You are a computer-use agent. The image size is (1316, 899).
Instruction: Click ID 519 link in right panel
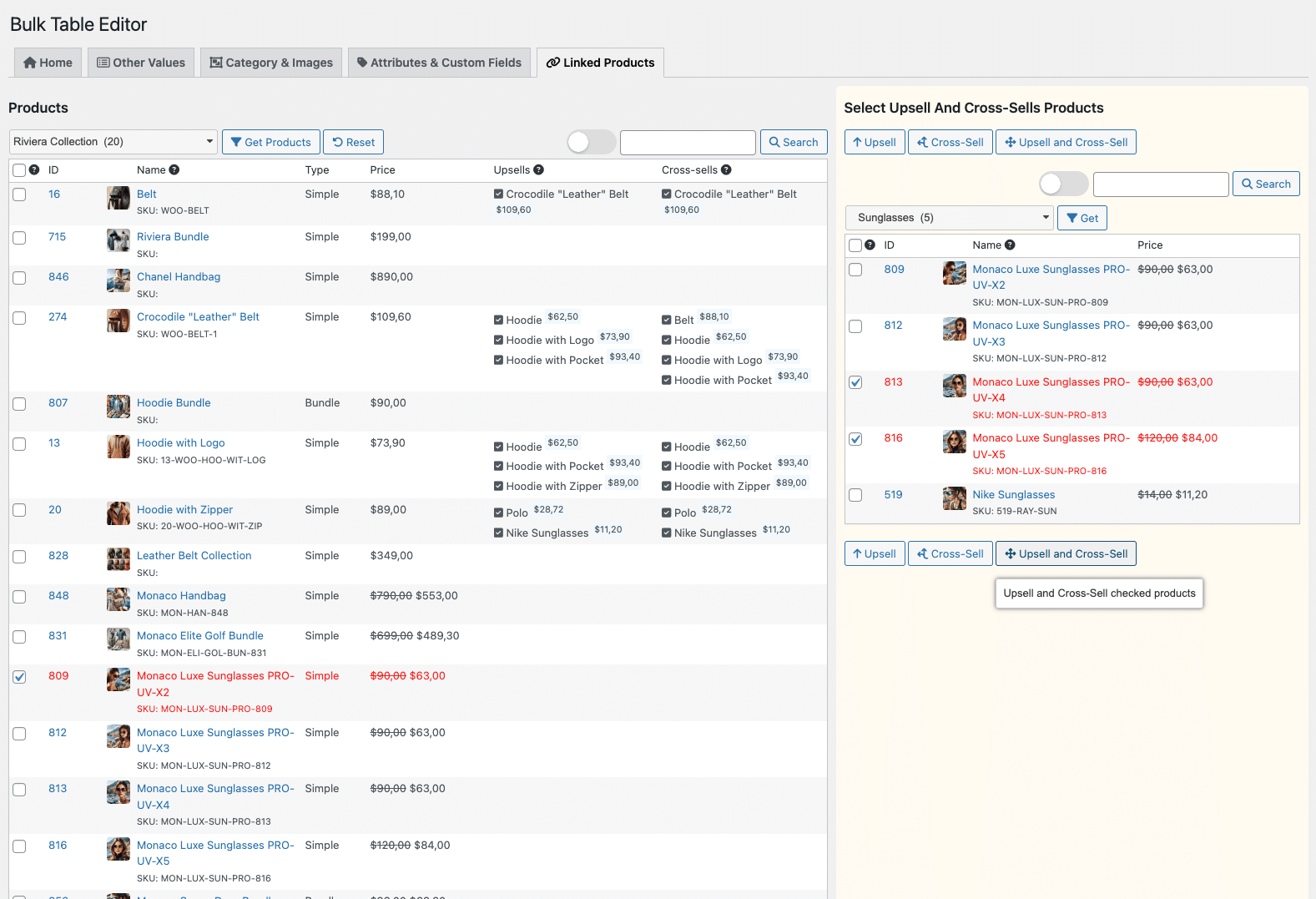(893, 494)
